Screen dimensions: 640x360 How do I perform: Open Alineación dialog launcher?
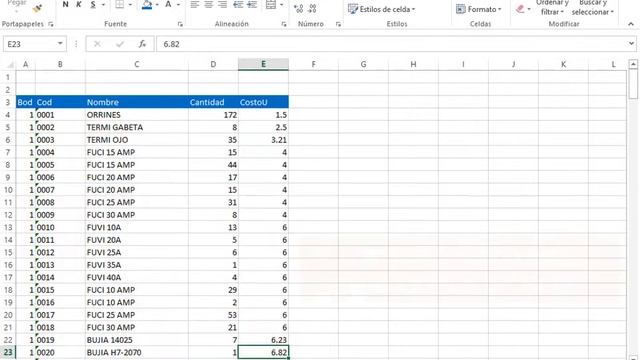click(x=284, y=24)
